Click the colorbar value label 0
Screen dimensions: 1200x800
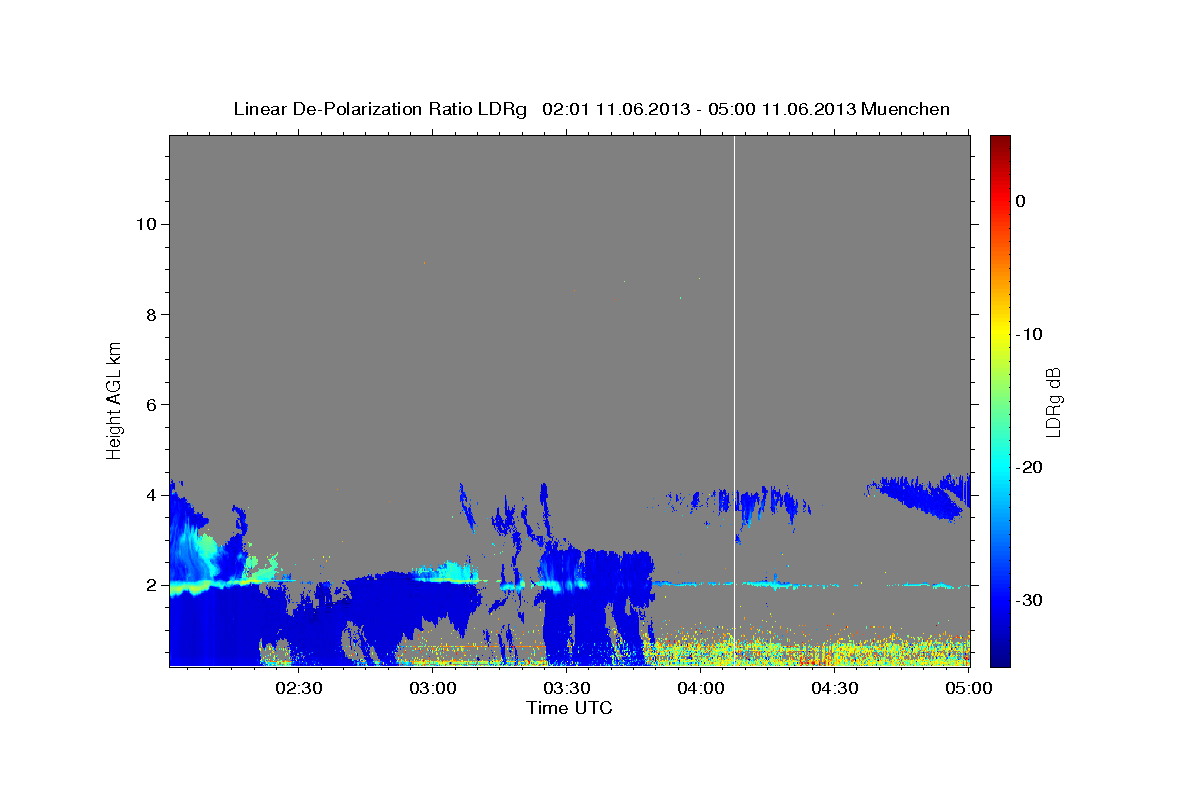(1021, 201)
